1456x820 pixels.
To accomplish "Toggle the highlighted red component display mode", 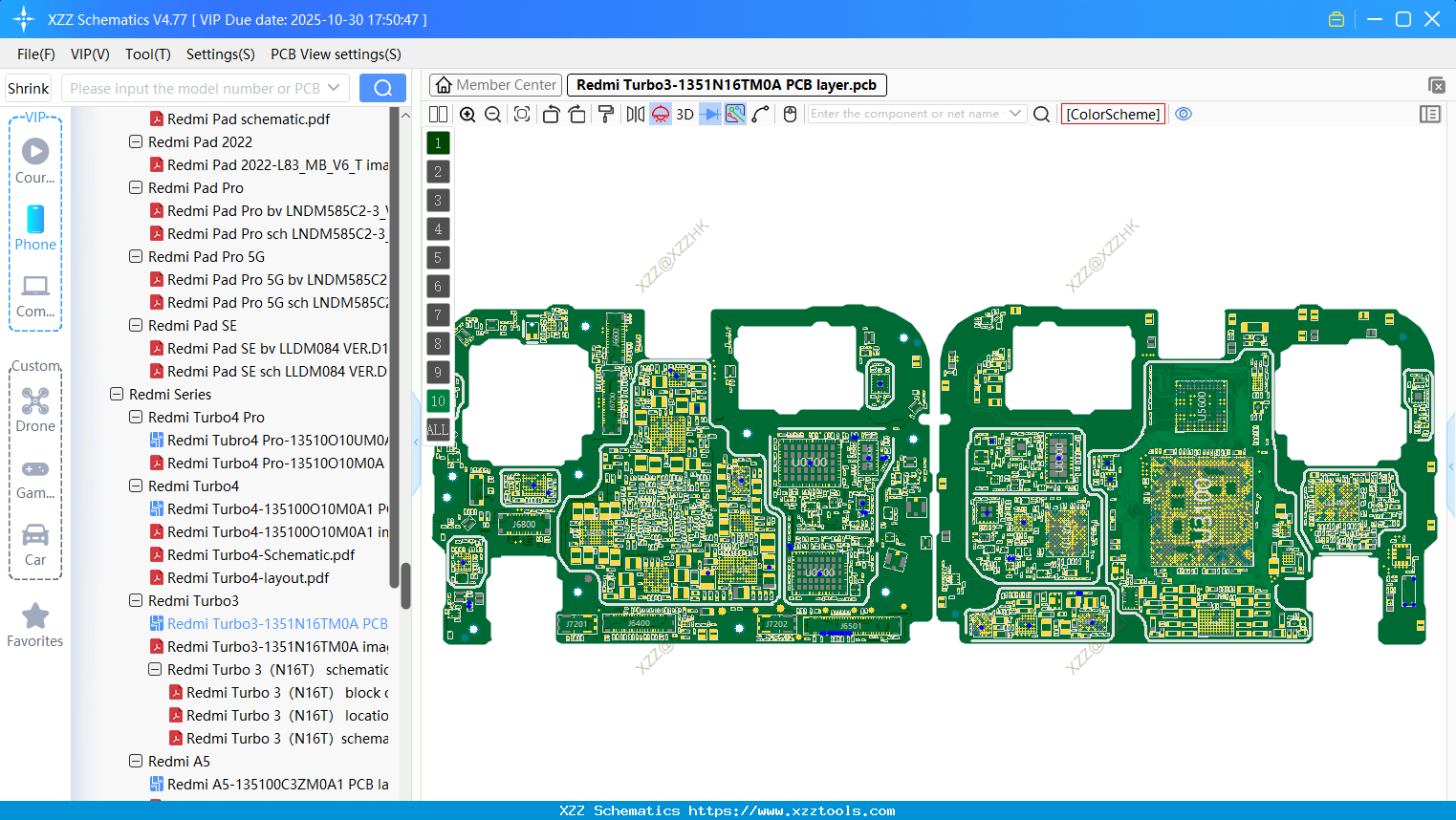I will [x=661, y=114].
